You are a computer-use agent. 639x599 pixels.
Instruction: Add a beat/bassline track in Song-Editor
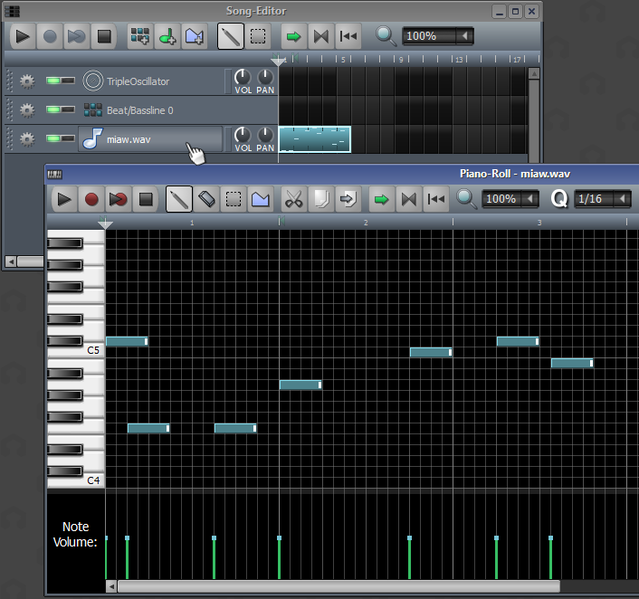pos(140,37)
